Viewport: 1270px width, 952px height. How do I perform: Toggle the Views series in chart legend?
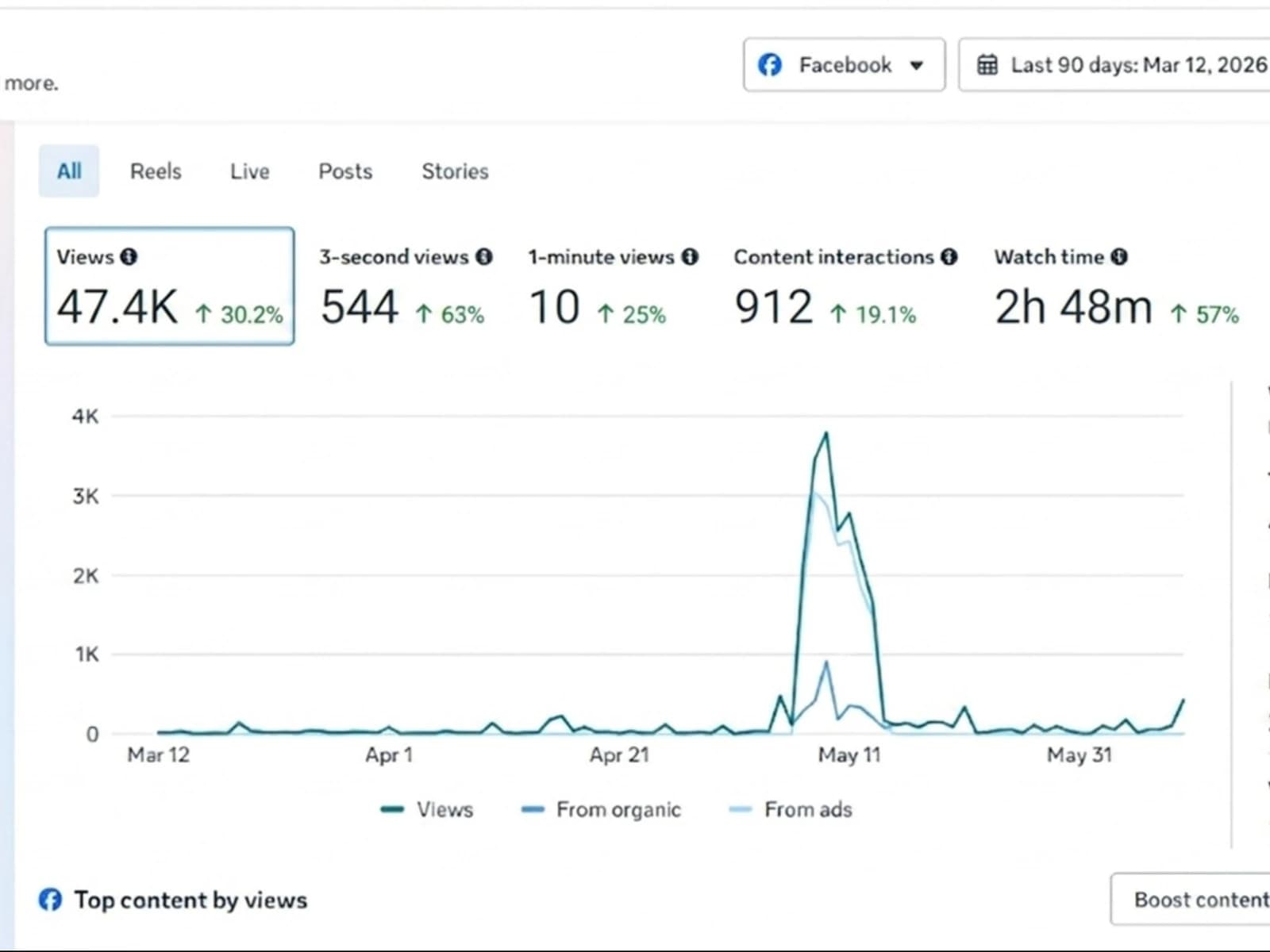[427, 809]
